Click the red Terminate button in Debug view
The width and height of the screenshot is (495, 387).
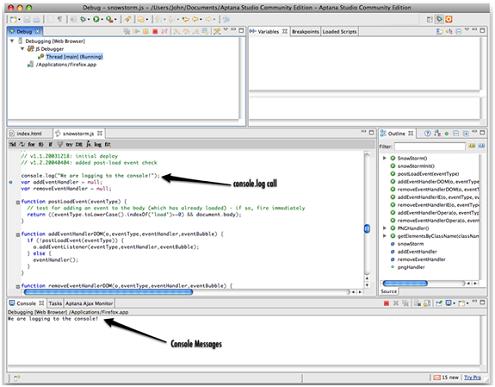coord(155,31)
